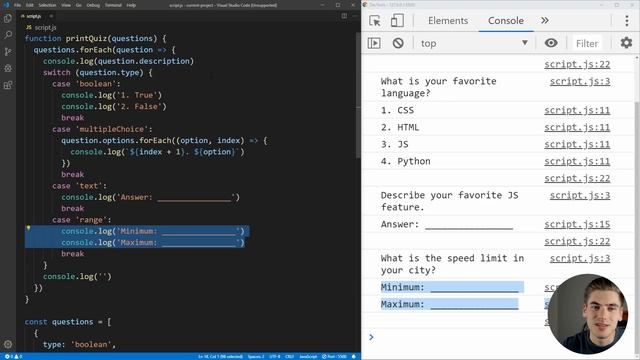Click the editor more actions ellipsis
The height and width of the screenshot is (360, 640).
355,16
